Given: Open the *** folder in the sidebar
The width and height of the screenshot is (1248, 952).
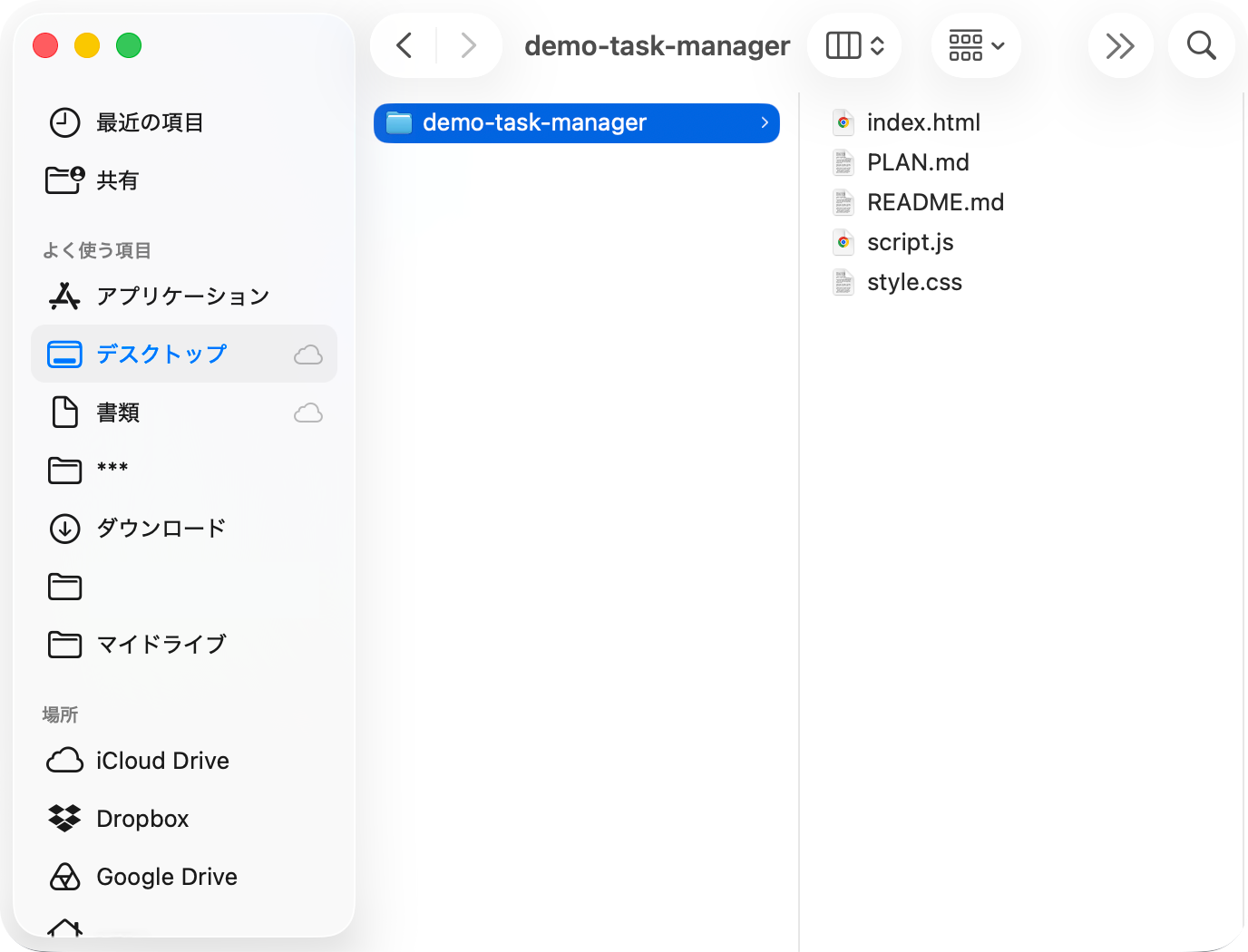Looking at the screenshot, I should (184, 470).
